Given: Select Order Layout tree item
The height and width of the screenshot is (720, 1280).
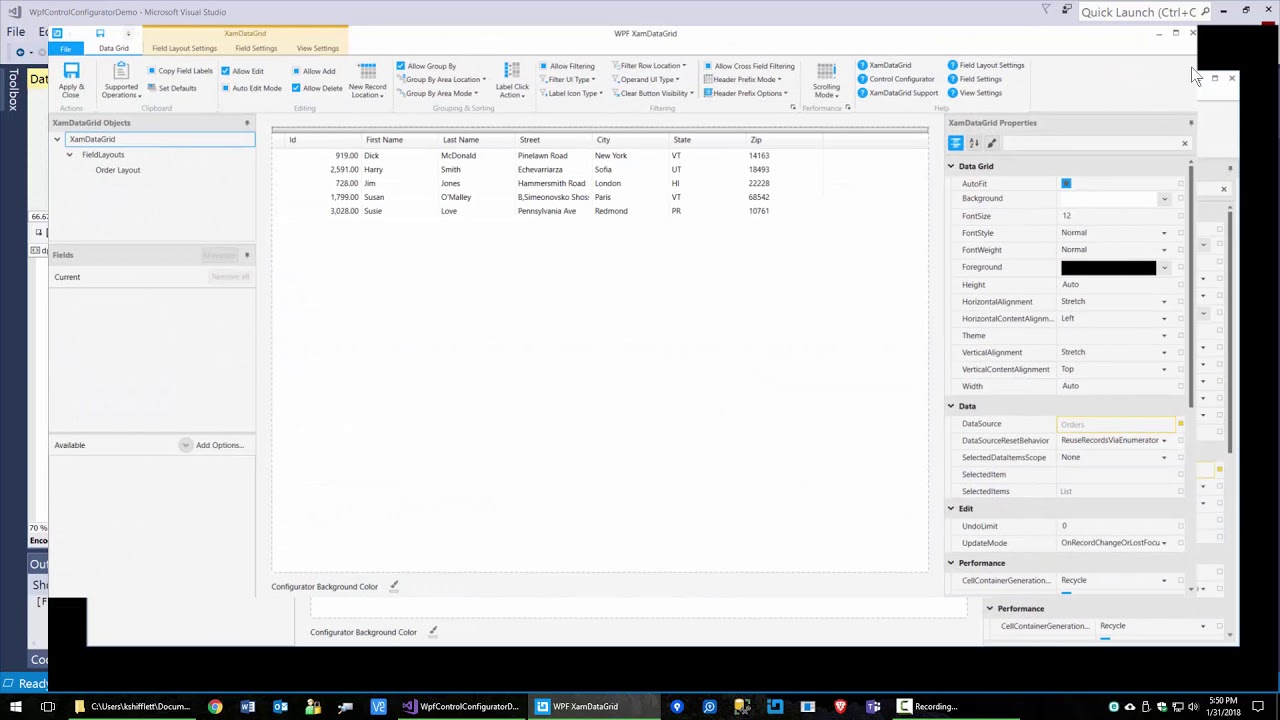Looking at the screenshot, I should coord(118,170).
